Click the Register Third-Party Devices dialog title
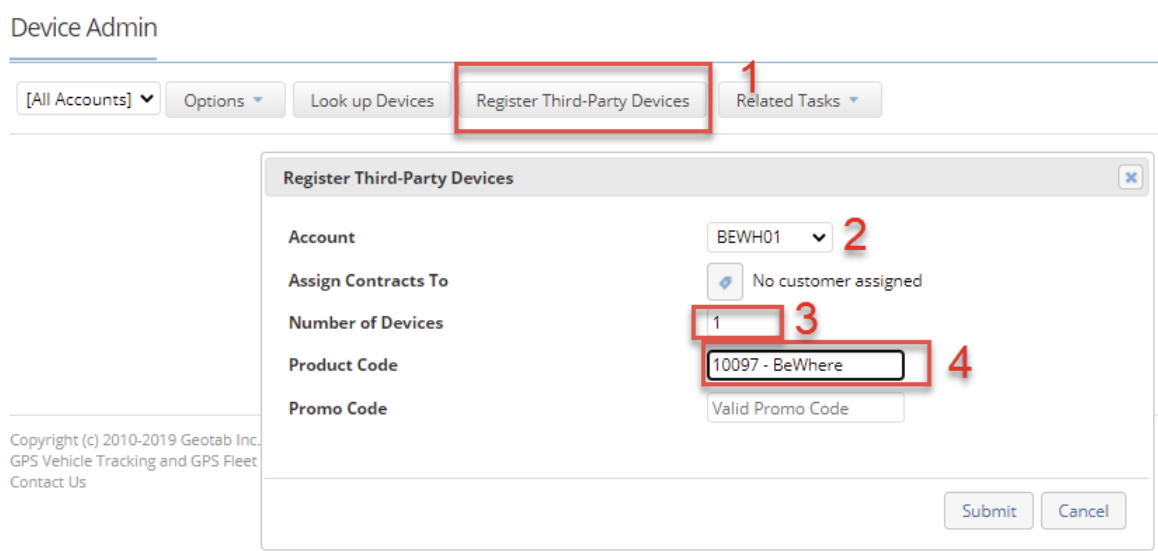 [398, 178]
